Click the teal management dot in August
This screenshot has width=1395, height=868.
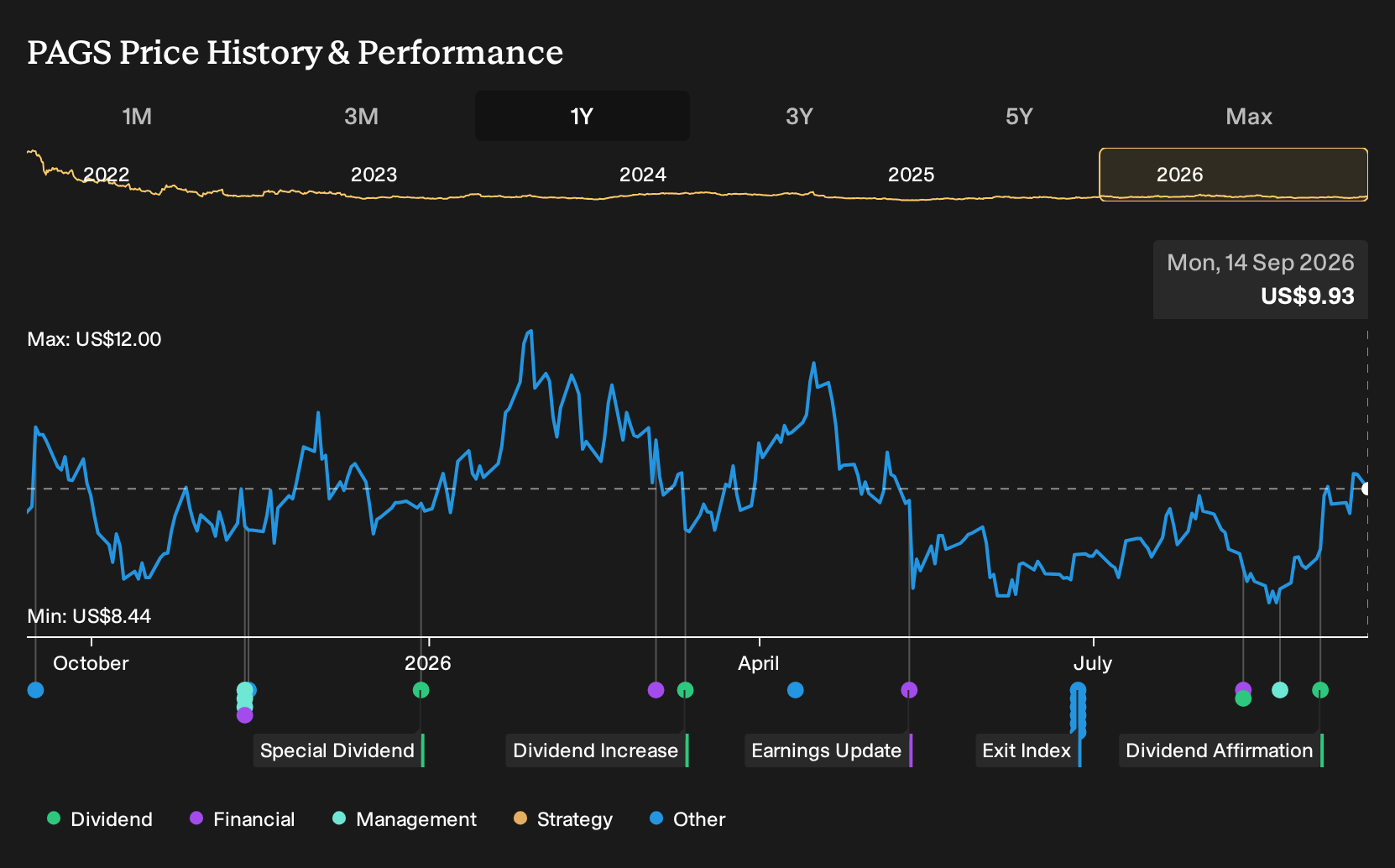pyautogui.click(x=1280, y=690)
